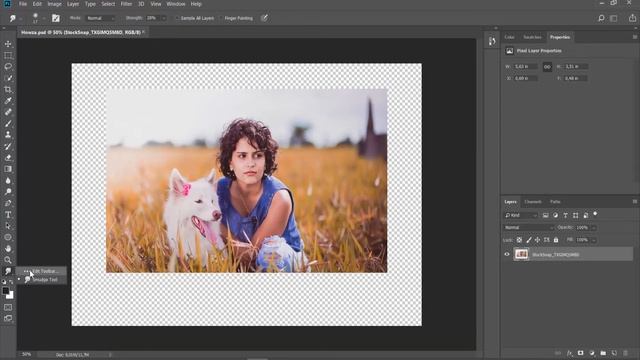The width and height of the screenshot is (640, 360).
Task: Open the Opacity dropdown arrow
Action: pyautogui.click(x=593, y=227)
